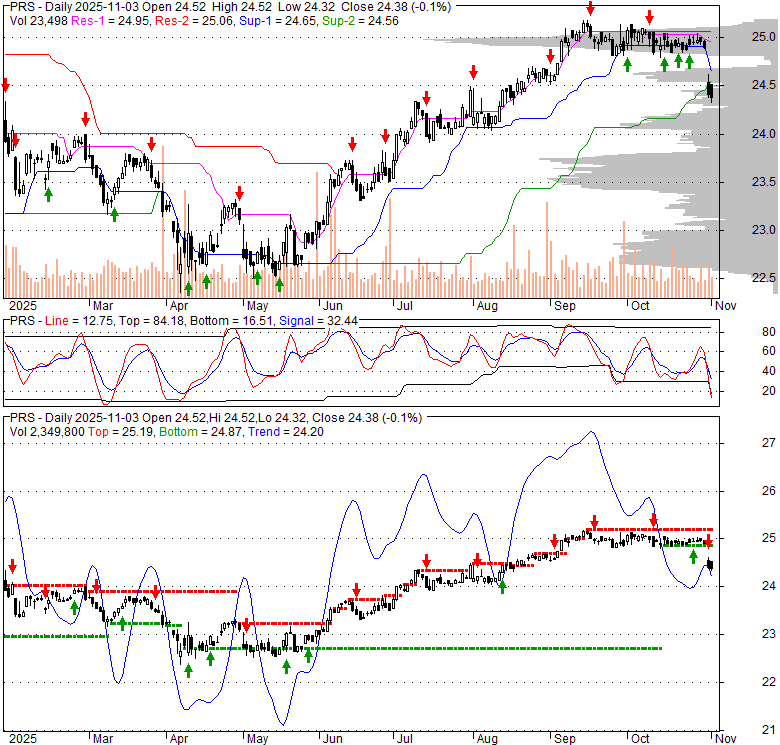Image resolution: width=780 pixels, height=745 pixels.
Task: Click Mar on the top chart's date axis
Action: tap(103, 306)
